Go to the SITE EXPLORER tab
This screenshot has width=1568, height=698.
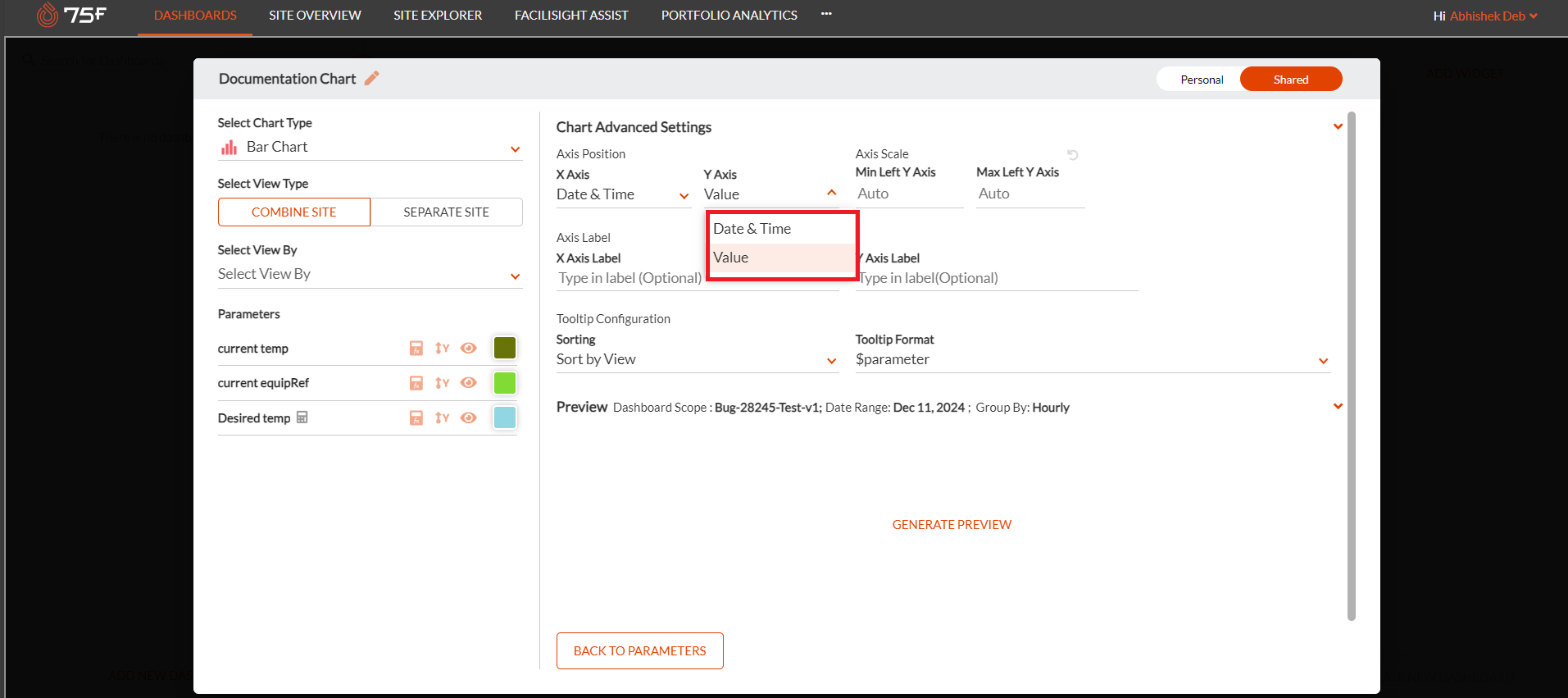point(438,16)
